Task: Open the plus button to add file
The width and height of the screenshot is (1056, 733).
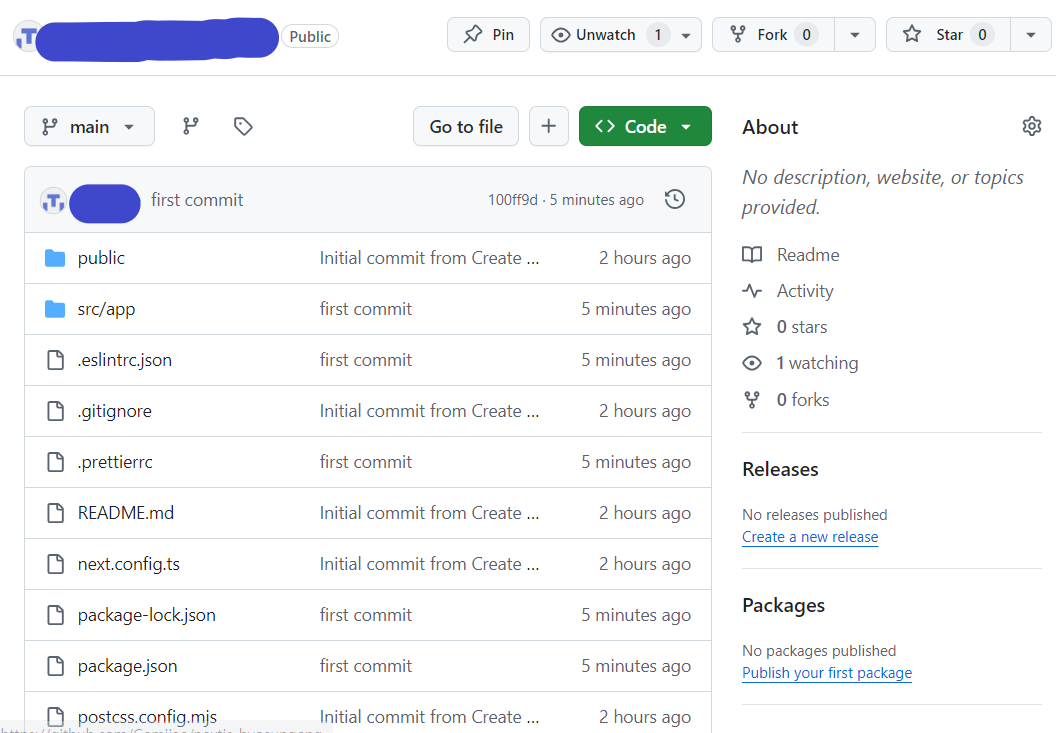Action: (548, 126)
